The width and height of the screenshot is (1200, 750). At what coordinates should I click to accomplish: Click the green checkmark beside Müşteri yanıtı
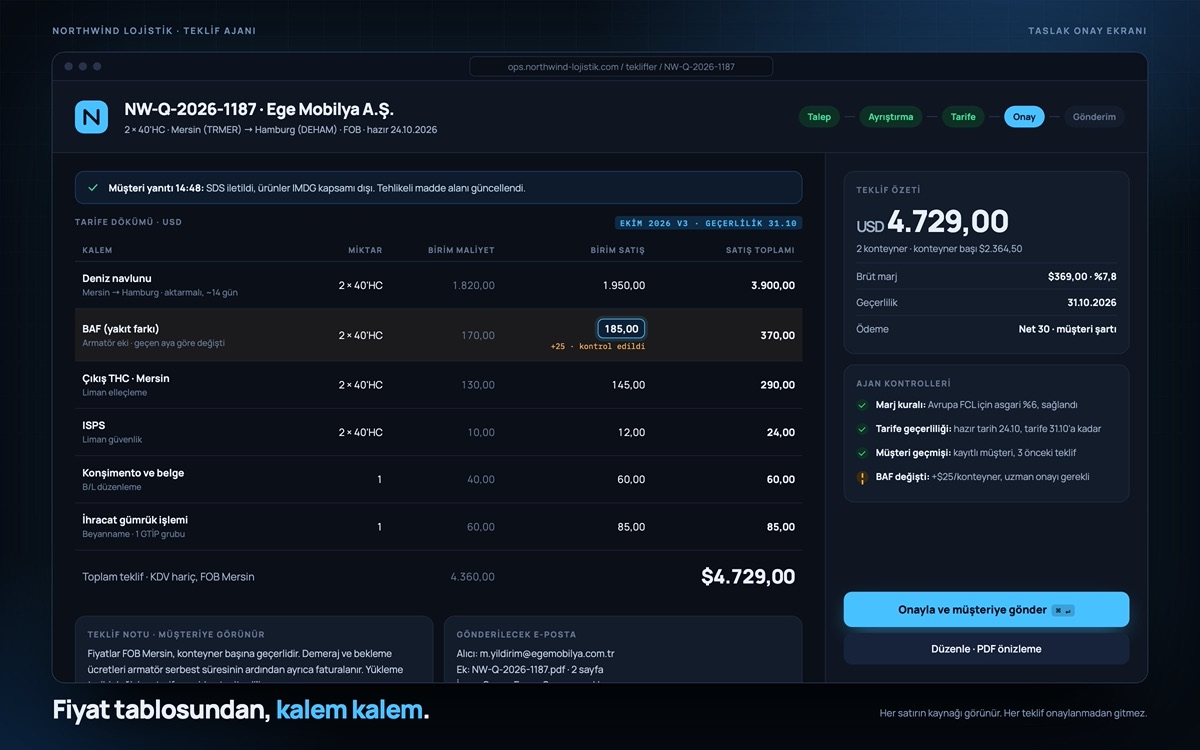tap(93, 188)
